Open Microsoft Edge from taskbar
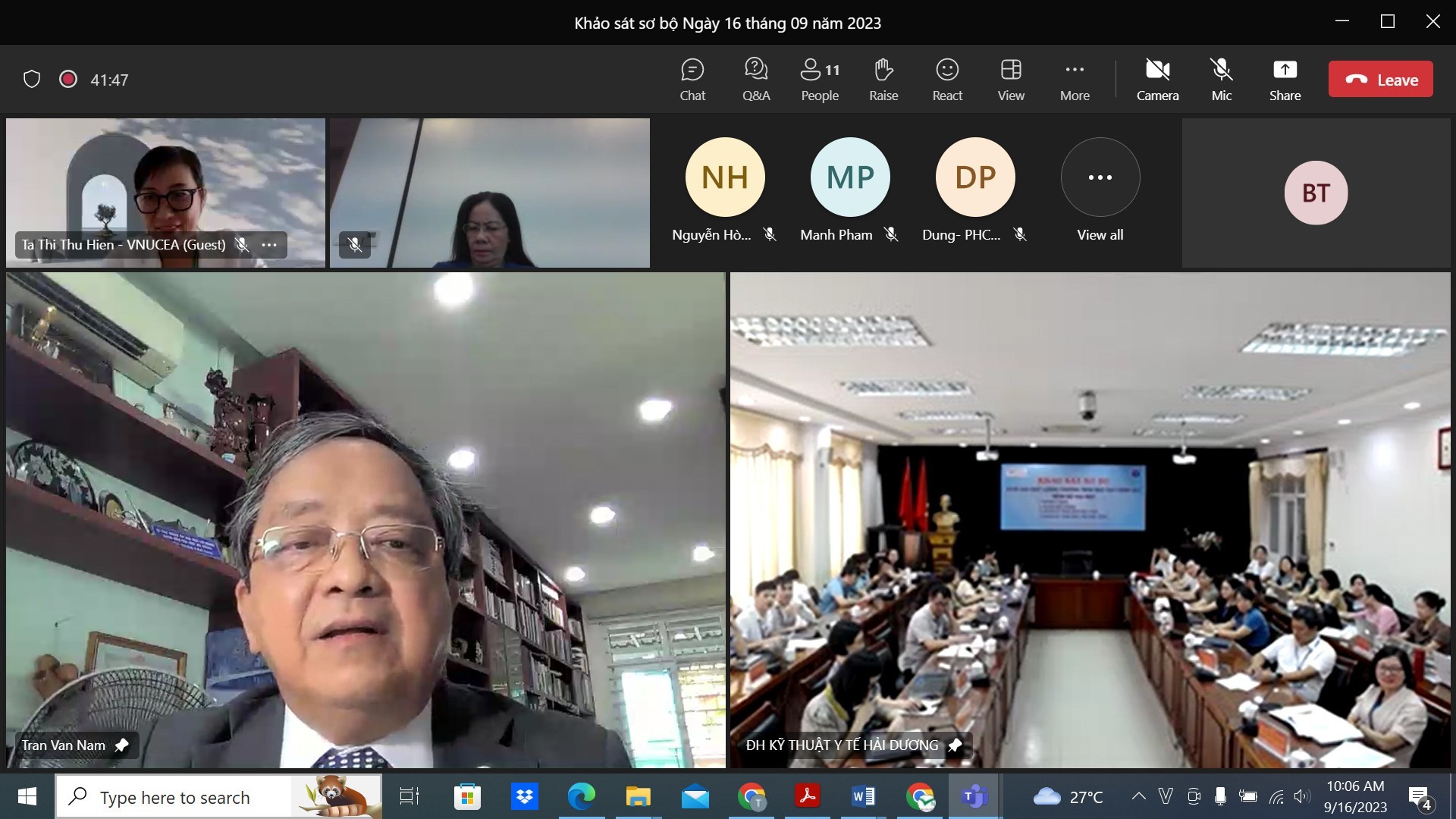 582,797
